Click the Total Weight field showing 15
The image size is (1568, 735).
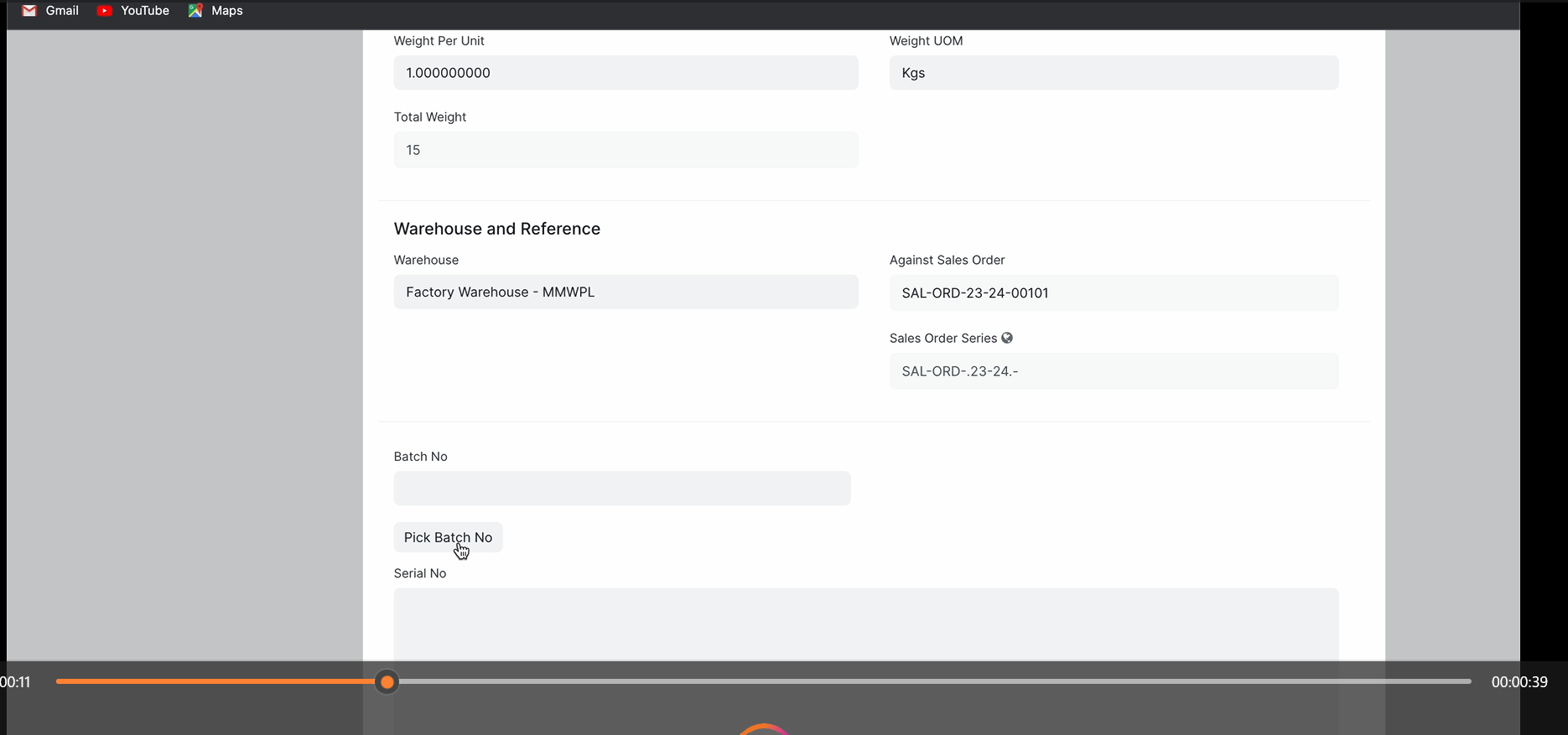coord(626,150)
